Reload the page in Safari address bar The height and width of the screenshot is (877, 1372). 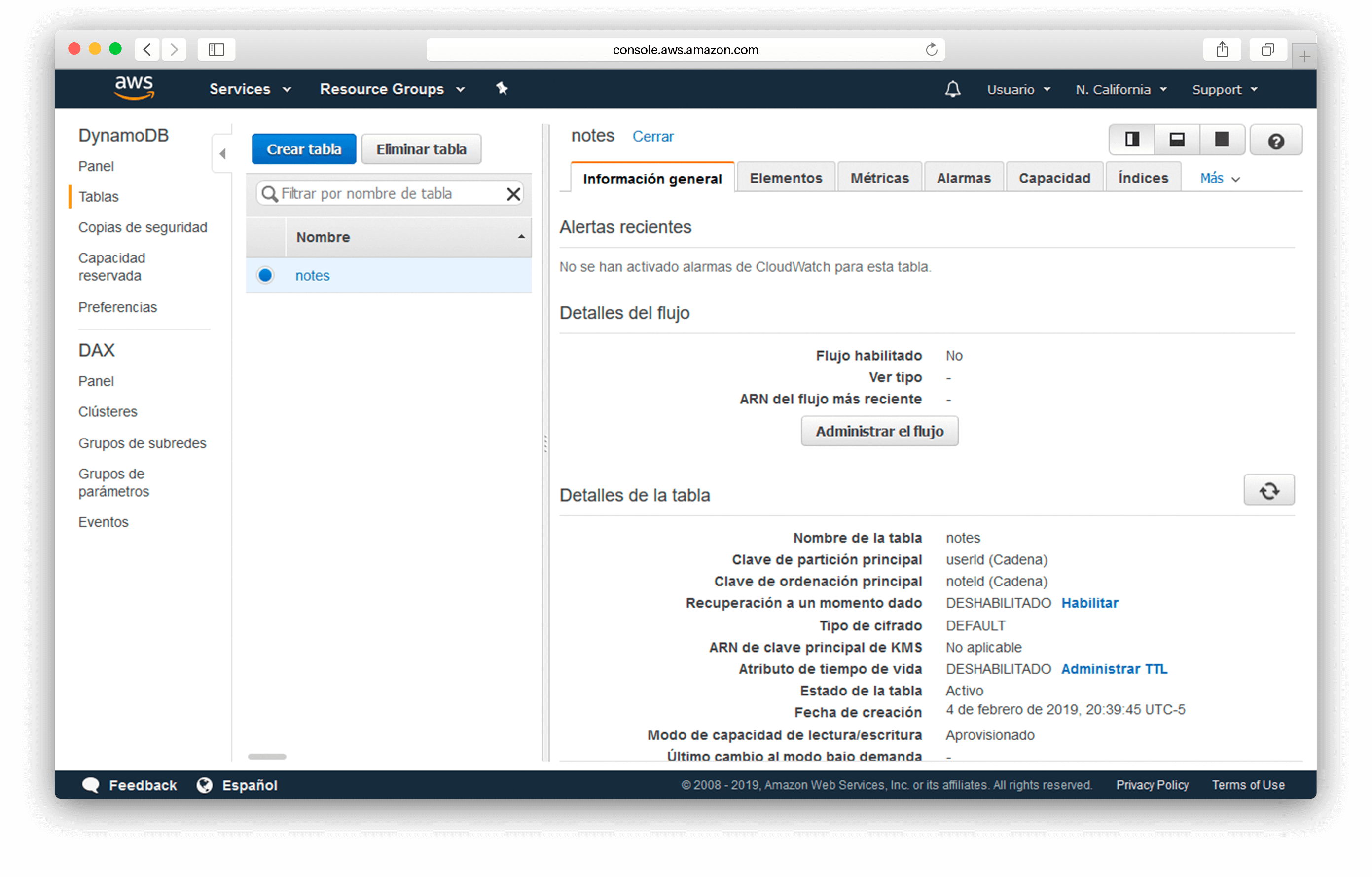(x=931, y=50)
